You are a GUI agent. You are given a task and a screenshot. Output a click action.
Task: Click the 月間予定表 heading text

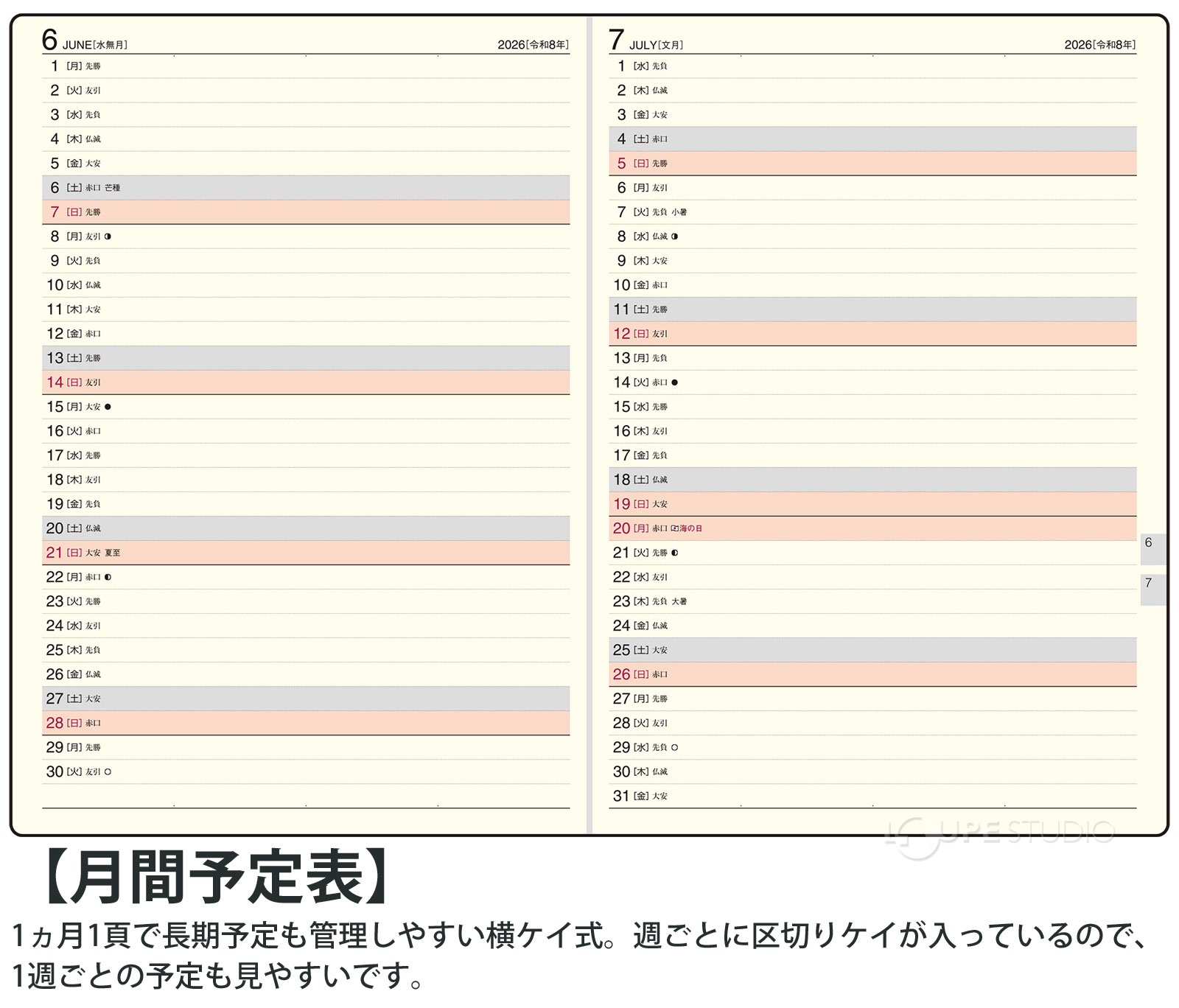point(216,877)
